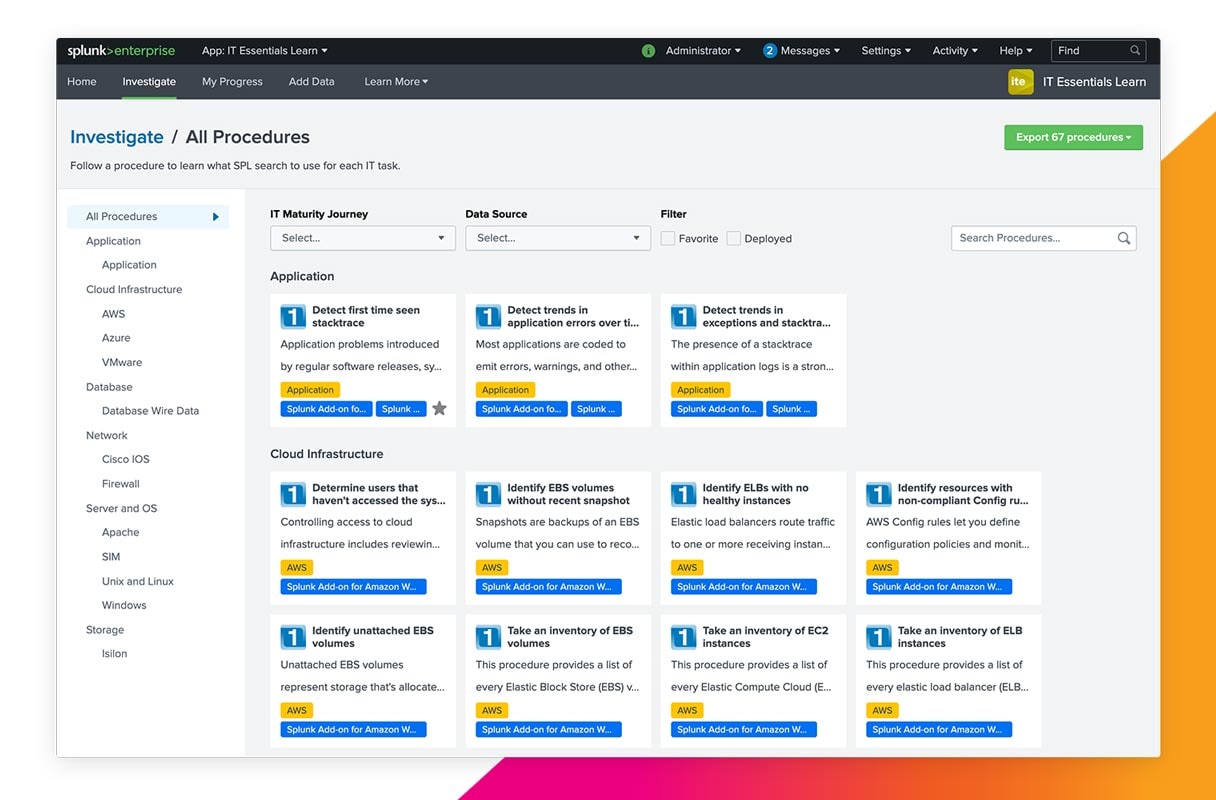Select Cisco IOS in sidebar

(125, 460)
